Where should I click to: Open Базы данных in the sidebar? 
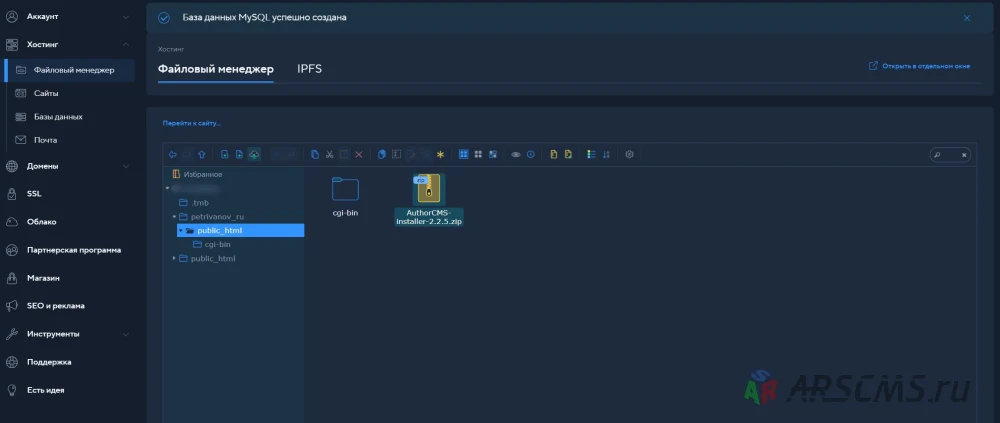(x=58, y=117)
